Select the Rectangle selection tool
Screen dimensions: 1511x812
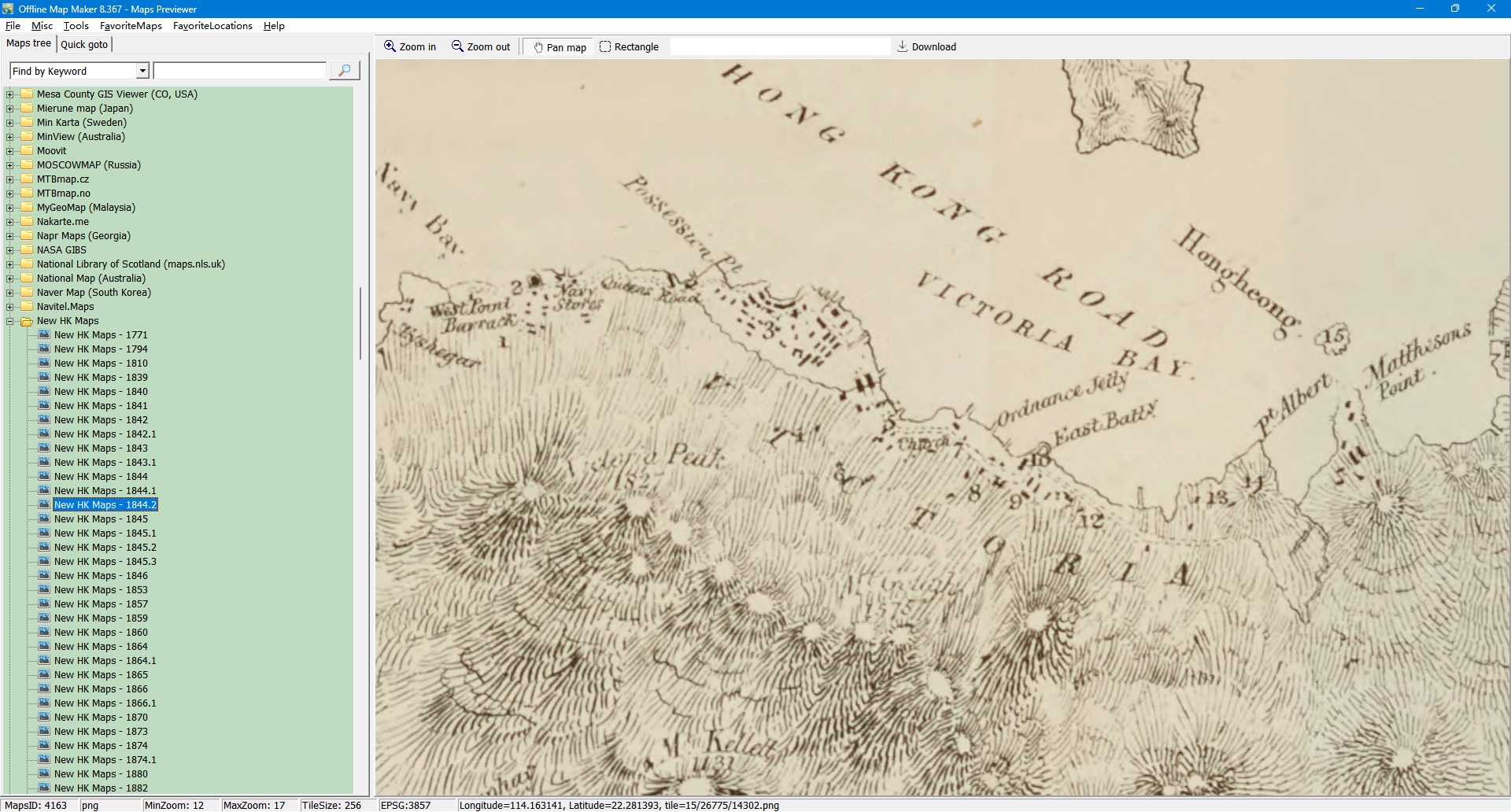tap(605, 46)
